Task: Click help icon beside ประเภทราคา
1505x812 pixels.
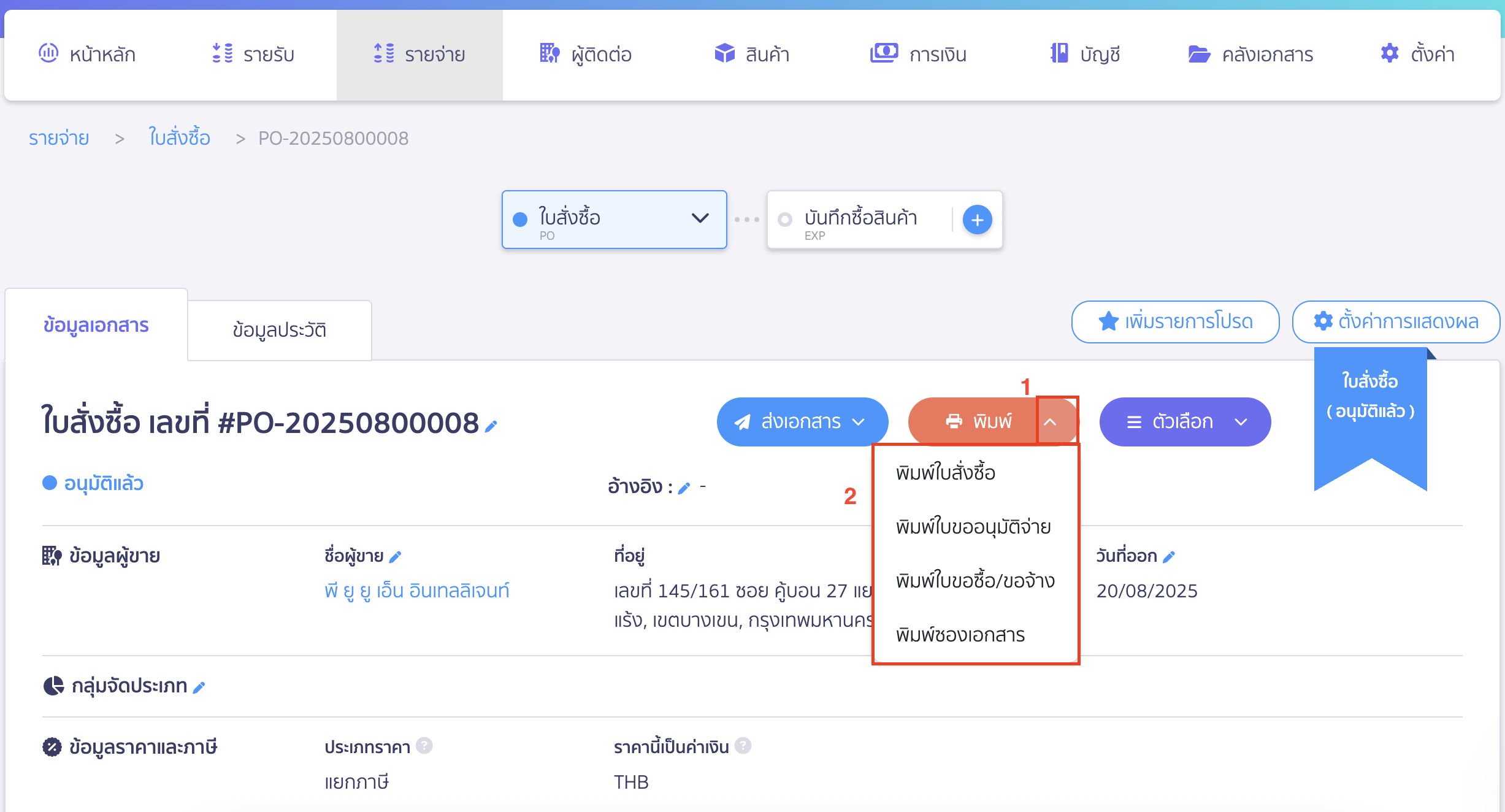Action: pos(424,746)
